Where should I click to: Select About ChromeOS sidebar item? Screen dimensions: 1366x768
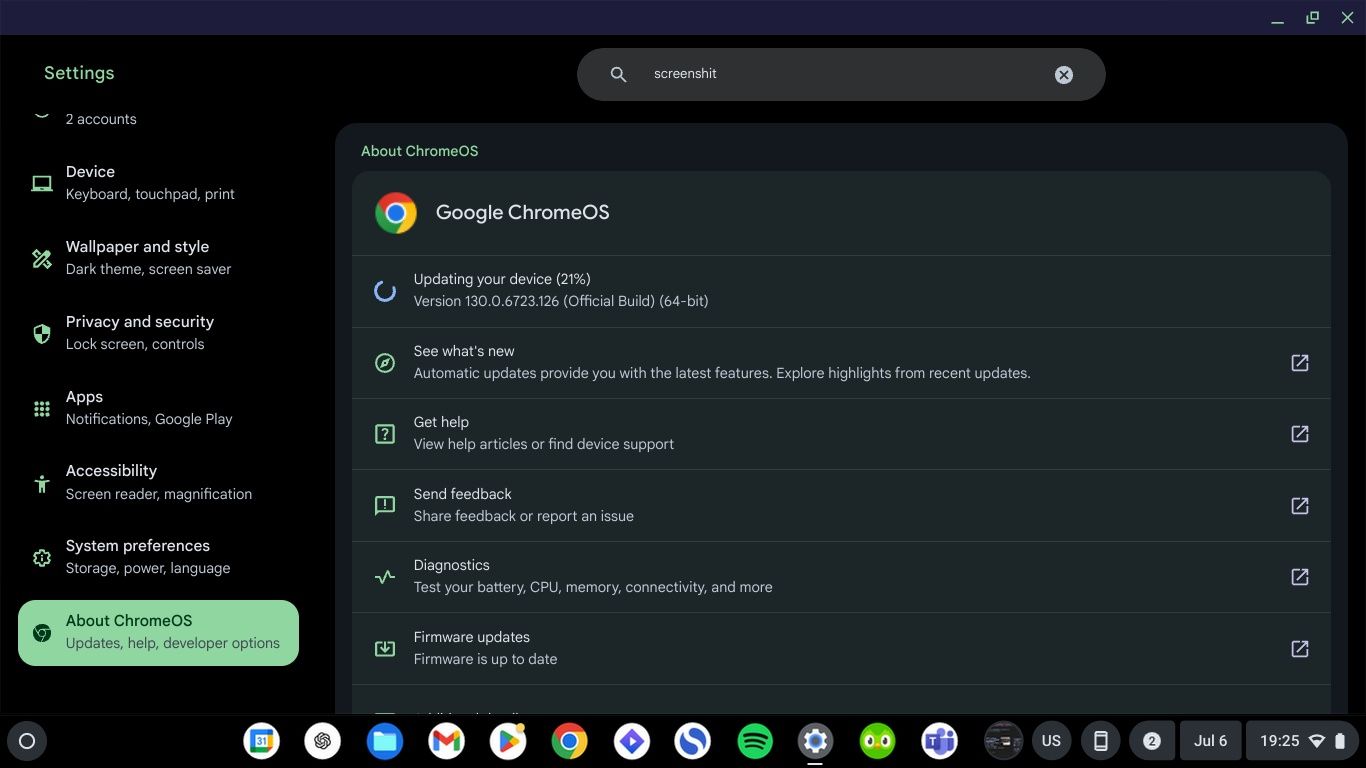(x=158, y=633)
